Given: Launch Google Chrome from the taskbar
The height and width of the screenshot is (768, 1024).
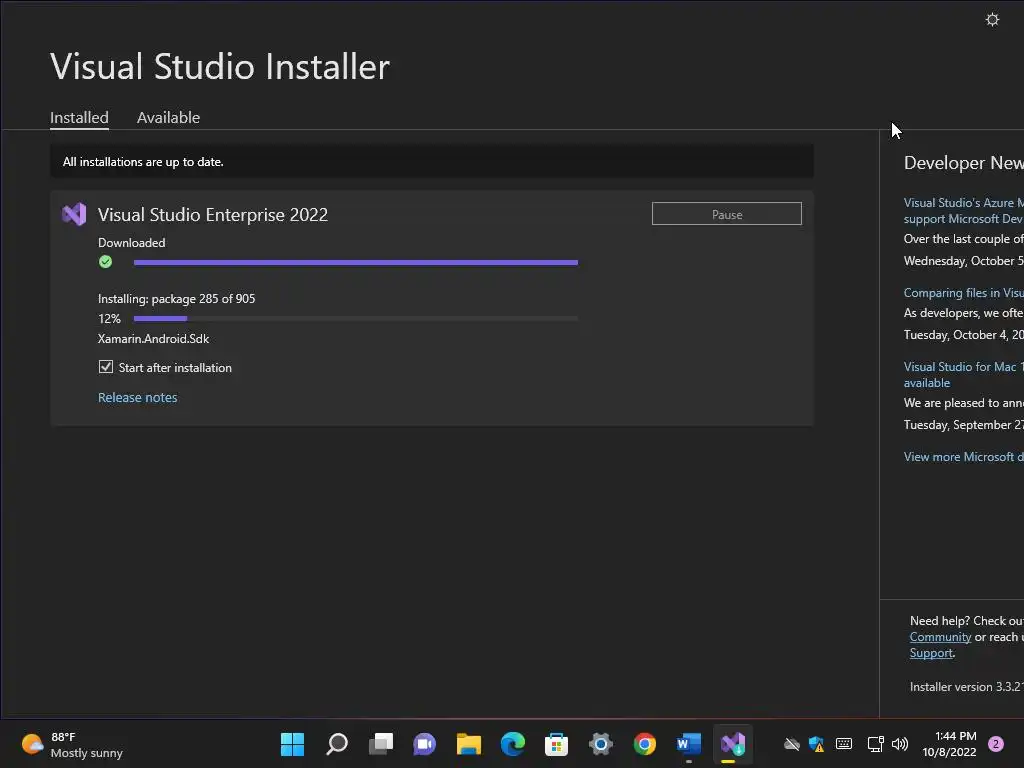Looking at the screenshot, I should coord(645,744).
